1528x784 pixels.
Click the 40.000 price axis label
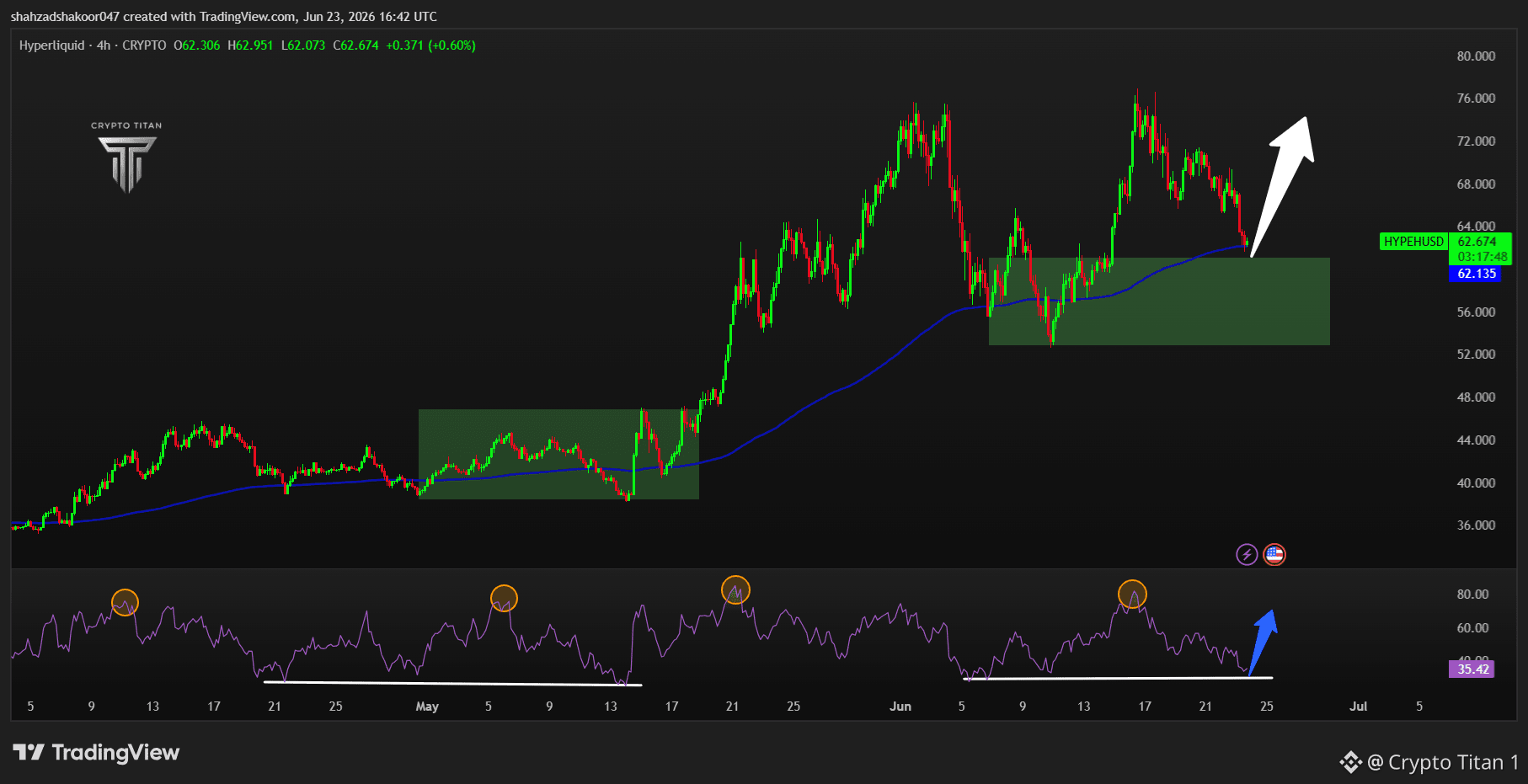point(1476,483)
